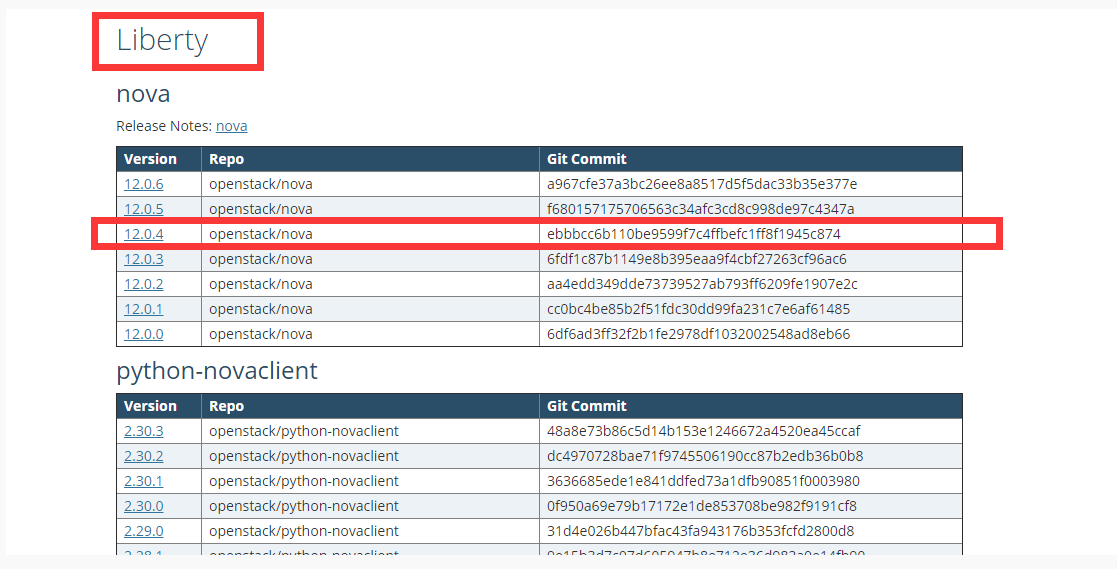Image resolution: width=1117 pixels, height=569 pixels.
Task: Click openstack/nova repo in 12.0.6 row
Action: pos(261,184)
